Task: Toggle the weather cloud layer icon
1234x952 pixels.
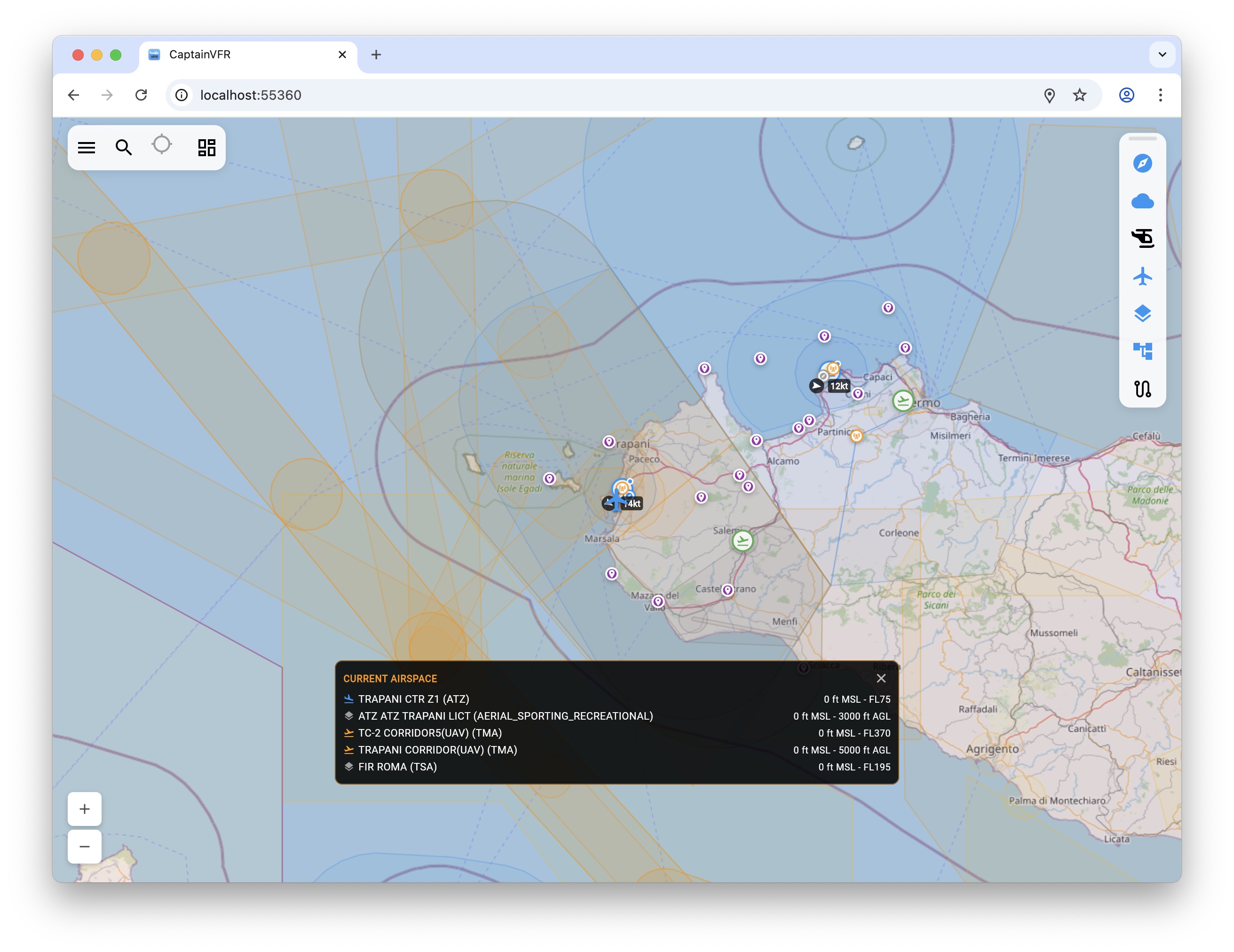Action: coord(1142,201)
